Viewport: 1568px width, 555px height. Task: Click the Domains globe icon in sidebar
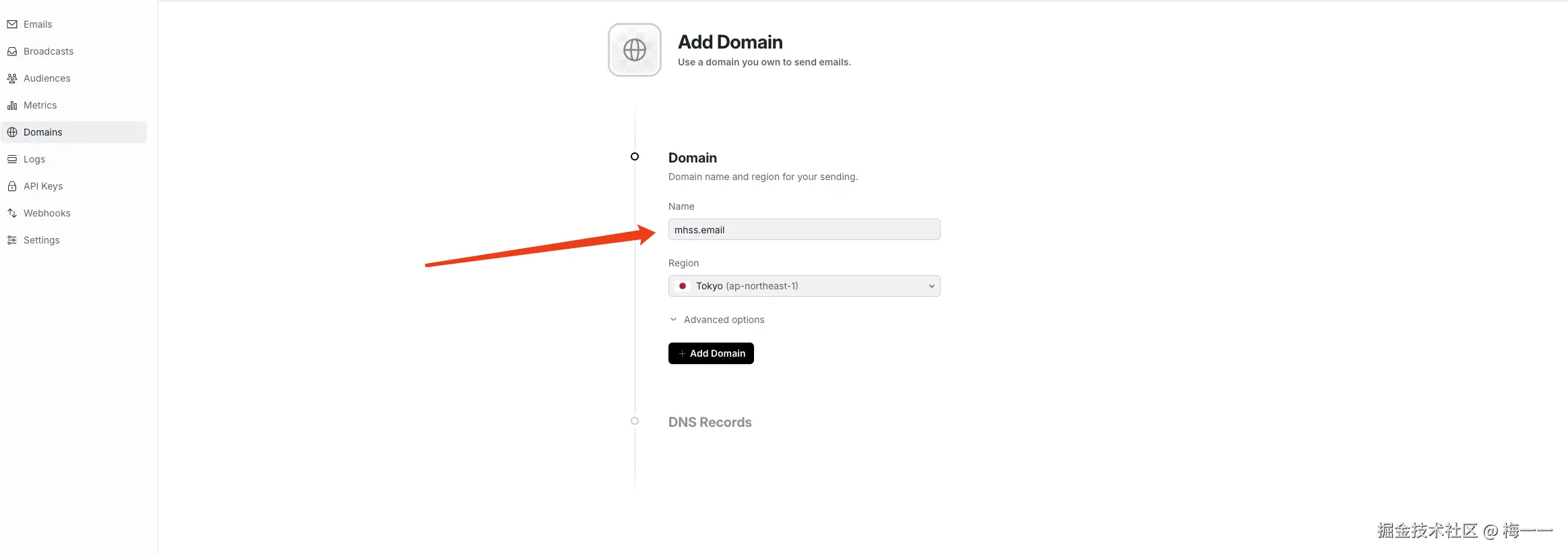(12, 132)
